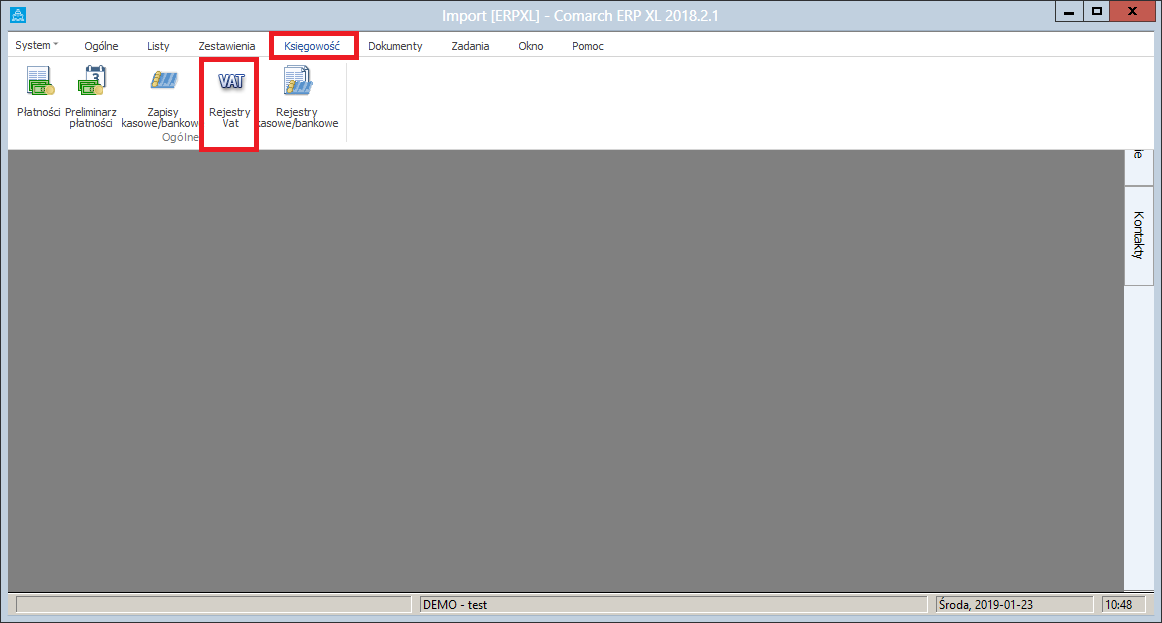Click the Comarch application icon in title bar
Screen dimensions: 1162x623
coord(17,15)
